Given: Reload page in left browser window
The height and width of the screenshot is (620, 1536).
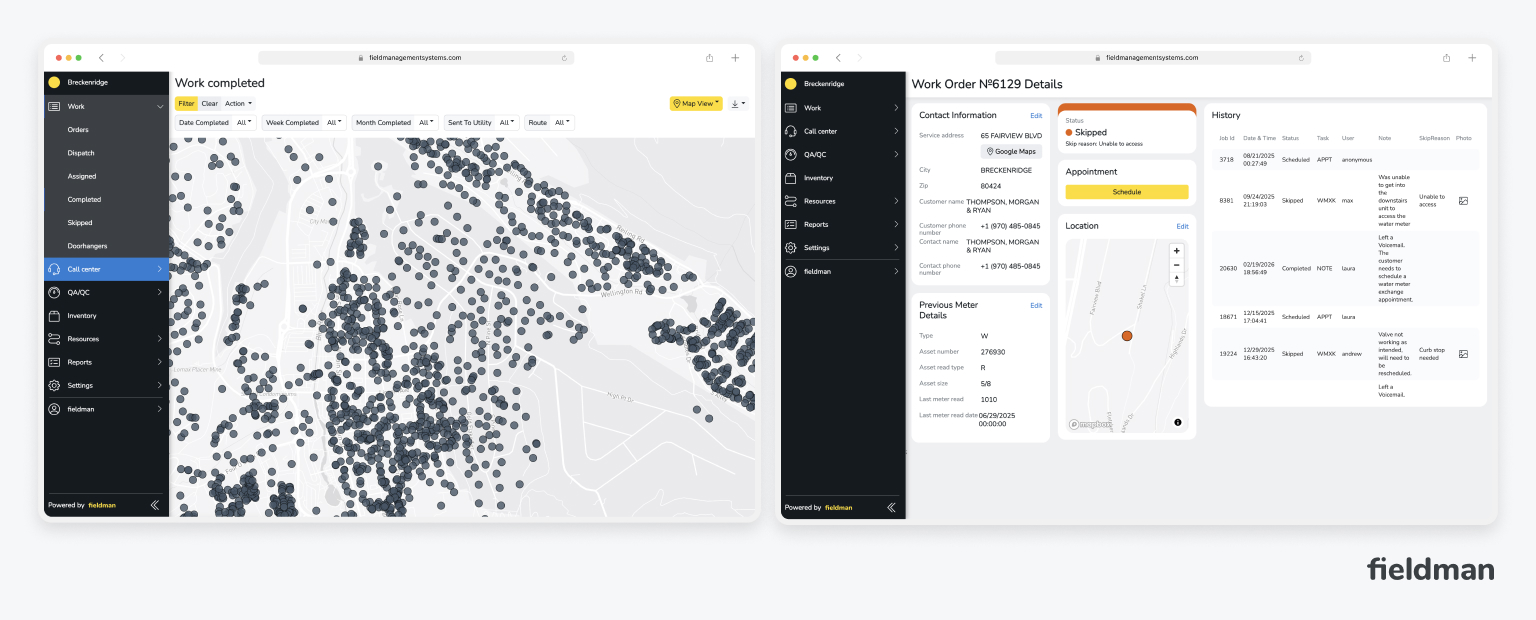Looking at the screenshot, I should pyautogui.click(x=565, y=58).
